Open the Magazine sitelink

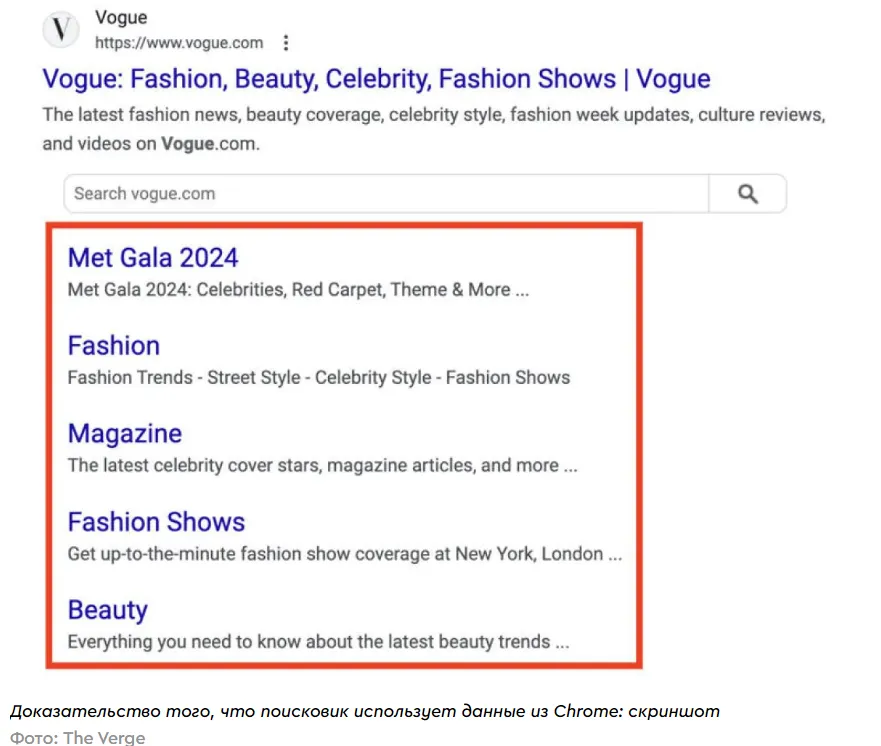pos(125,434)
